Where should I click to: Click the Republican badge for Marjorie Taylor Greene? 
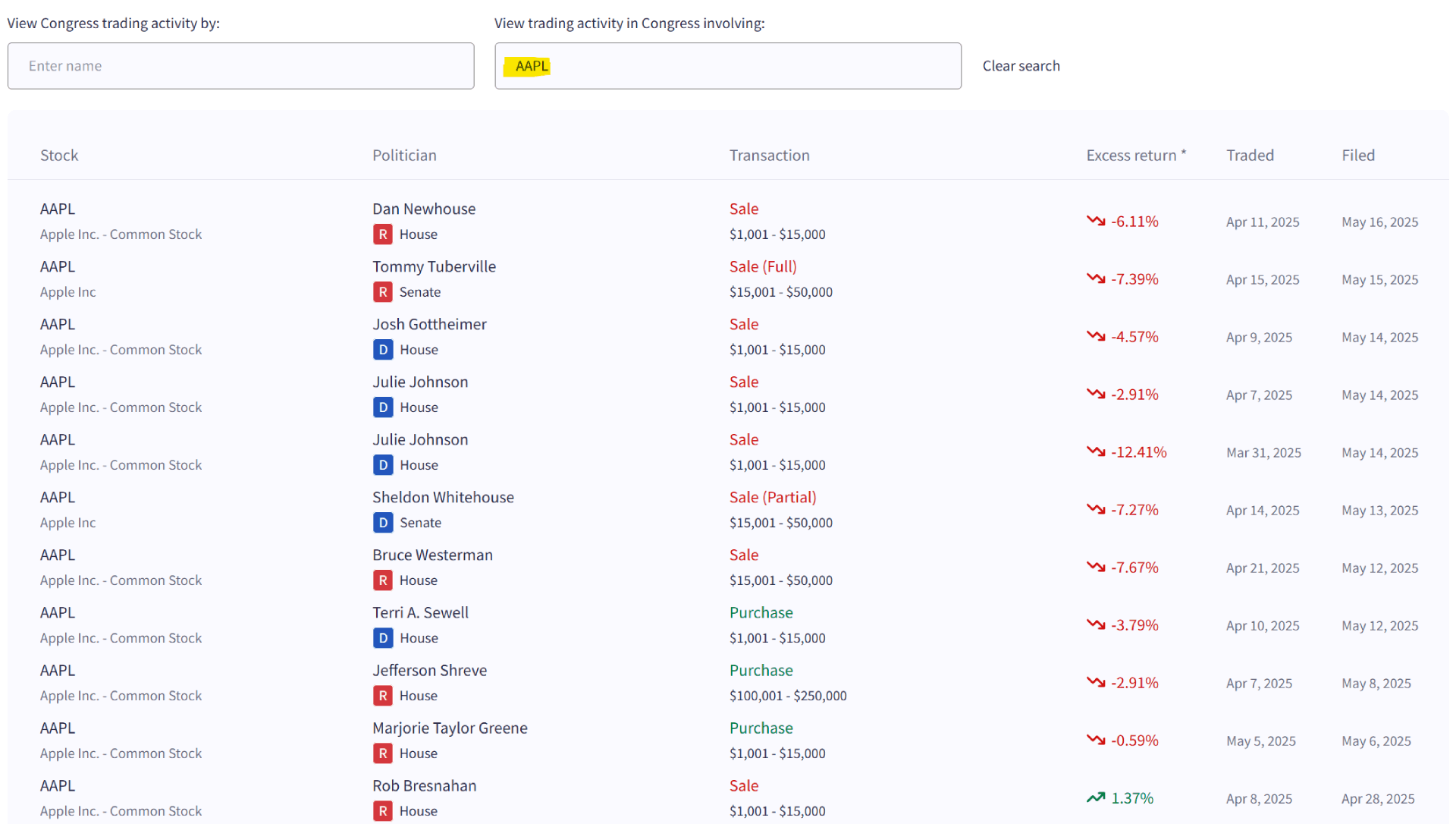[383, 753]
